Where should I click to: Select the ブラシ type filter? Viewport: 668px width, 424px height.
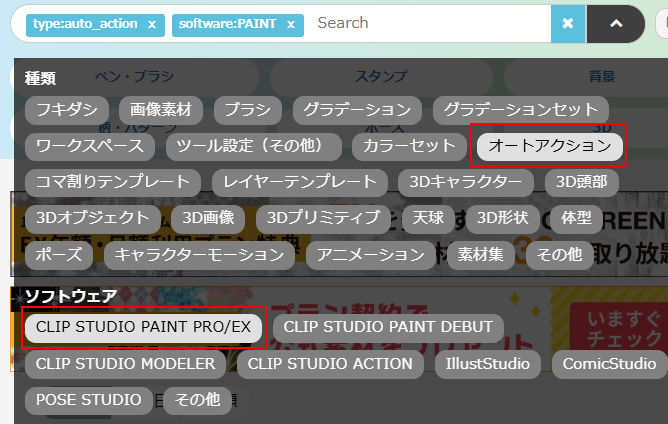(x=248, y=110)
